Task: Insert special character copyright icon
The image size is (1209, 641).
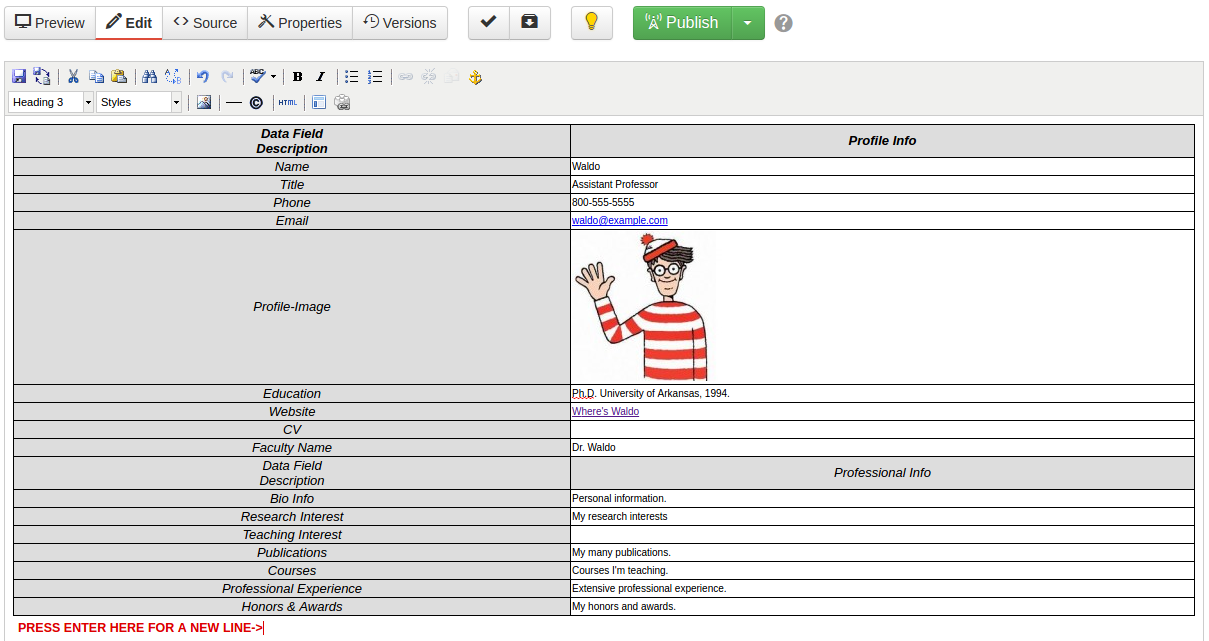Action: pos(257,102)
